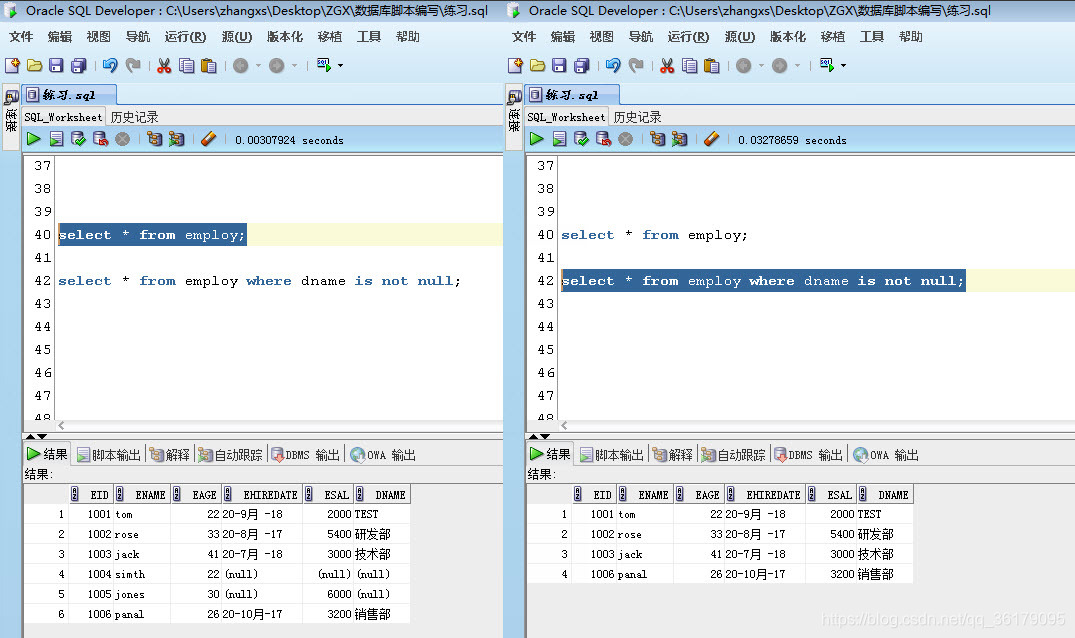This screenshot has width=1075, height=638.
Task: Open Forward history dropdown arrow in left window
Action: tap(295, 66)
